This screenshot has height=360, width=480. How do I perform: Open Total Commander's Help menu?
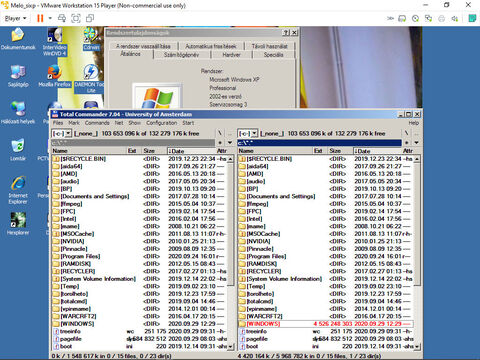[414, 123]
